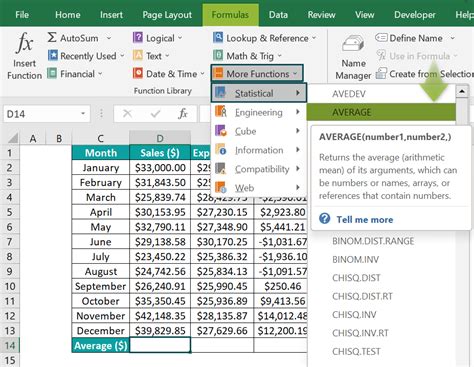The image size is (474, 367).
Task: Select column C header
Action: pos(101,138)
